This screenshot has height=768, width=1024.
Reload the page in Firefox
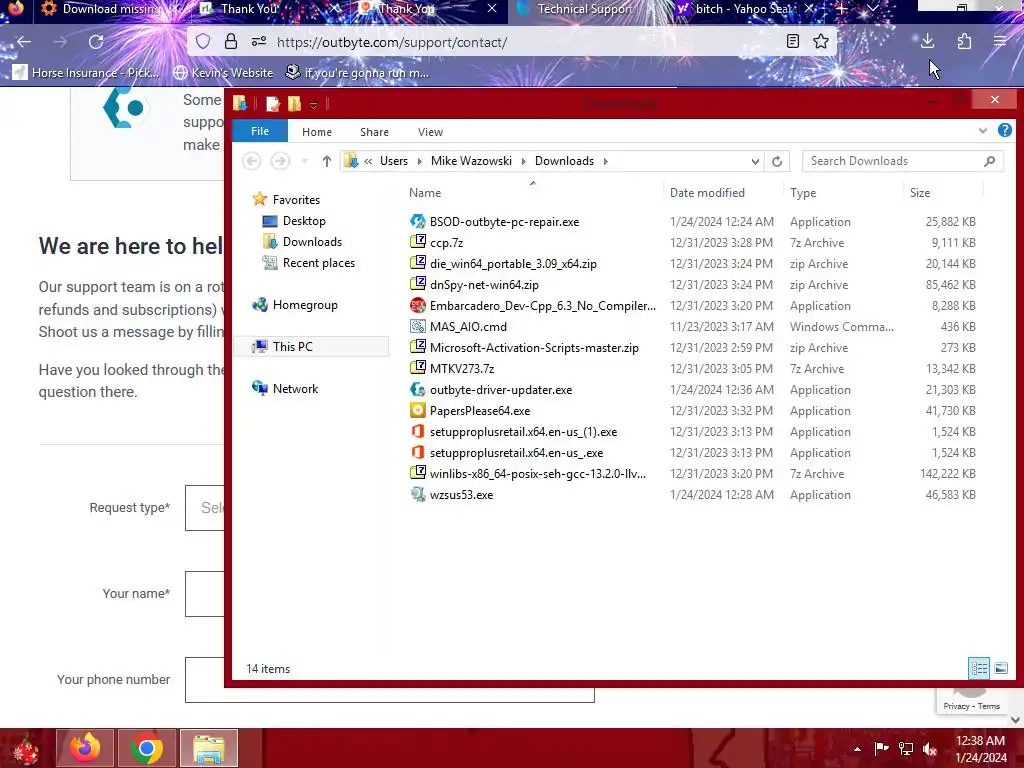click(96, 42)
